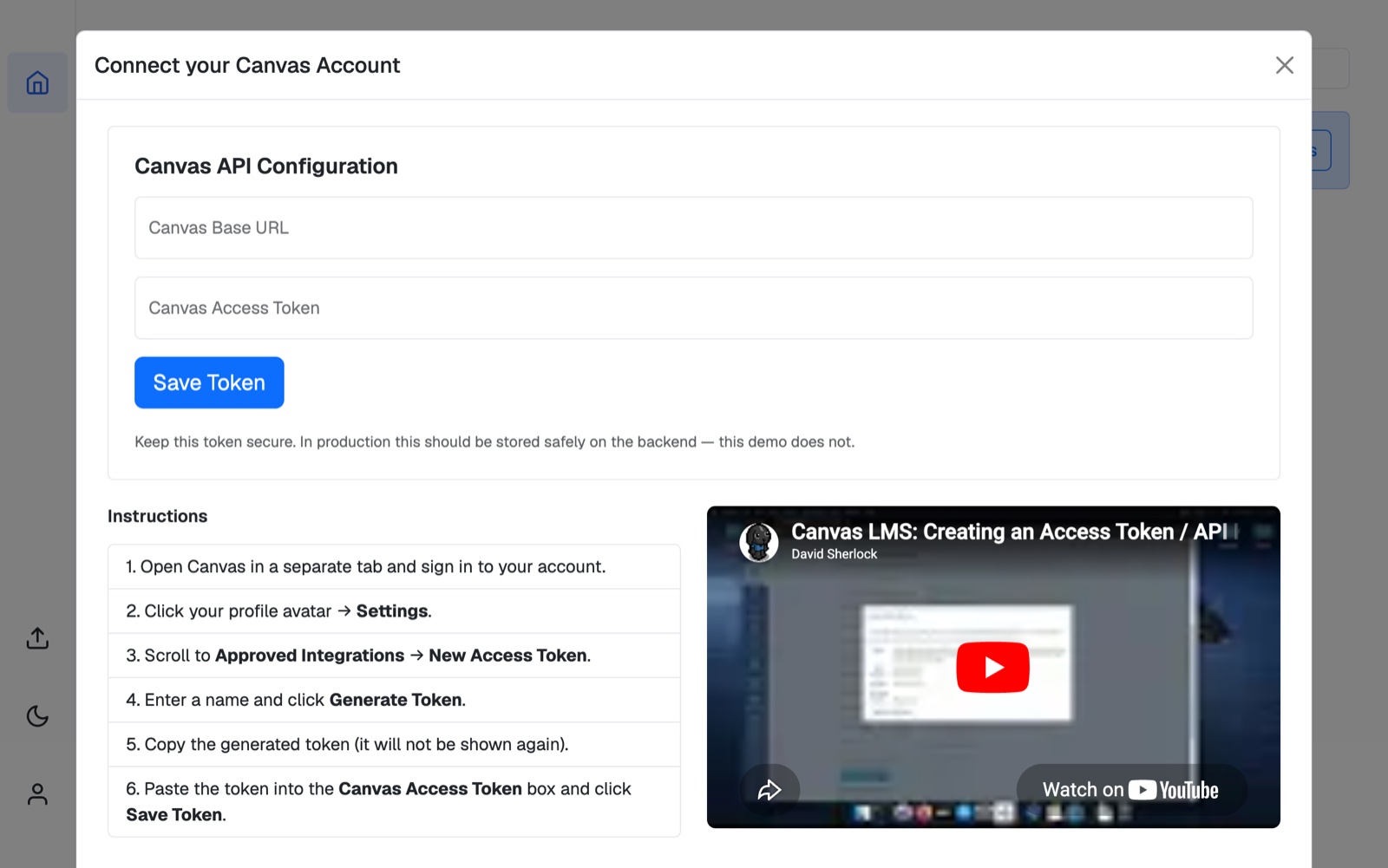Click the Canvas API Configuration heading

pos(266,166)
